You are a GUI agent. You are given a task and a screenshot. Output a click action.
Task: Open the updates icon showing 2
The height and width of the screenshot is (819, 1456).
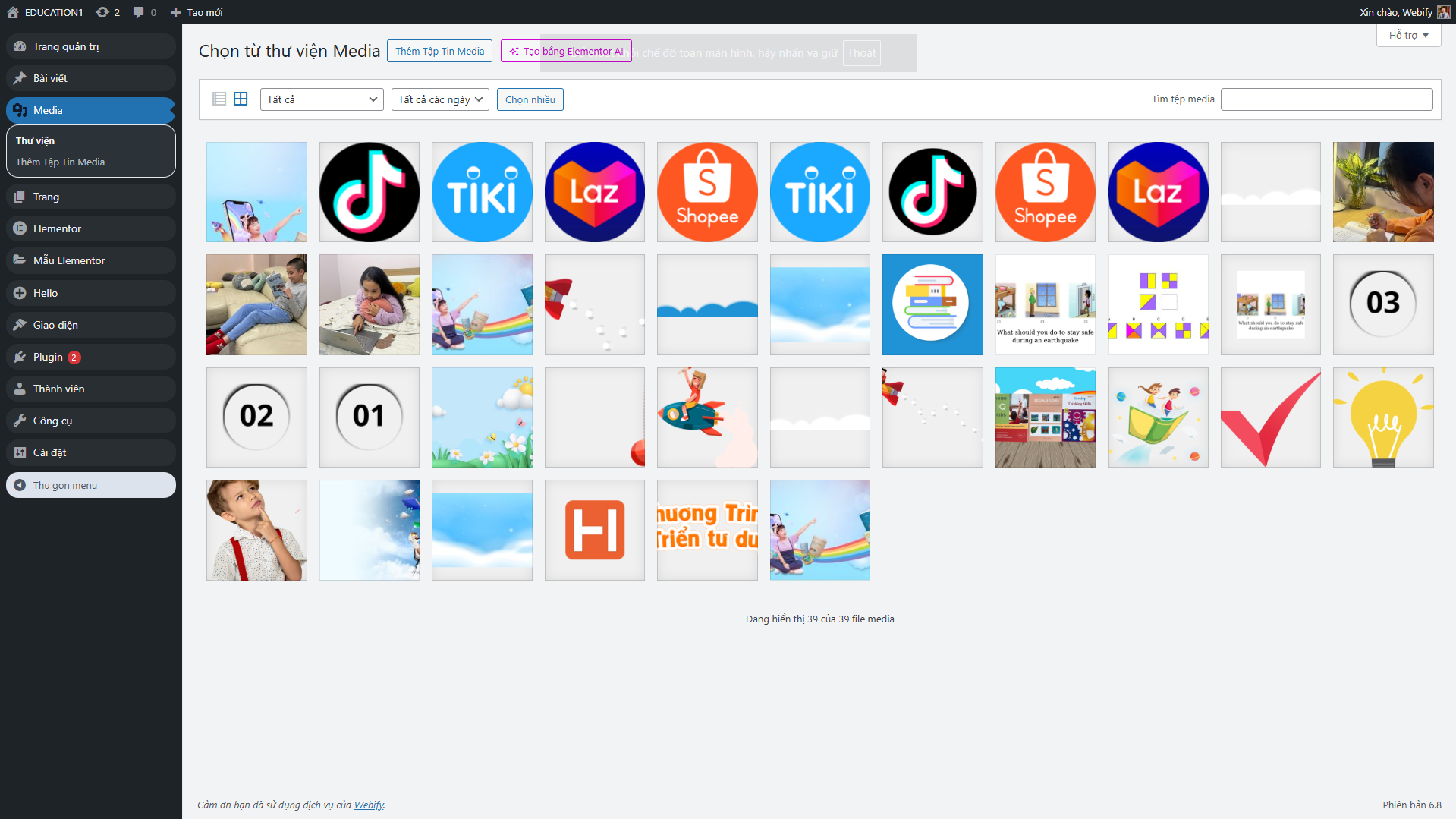click(102, 12)
